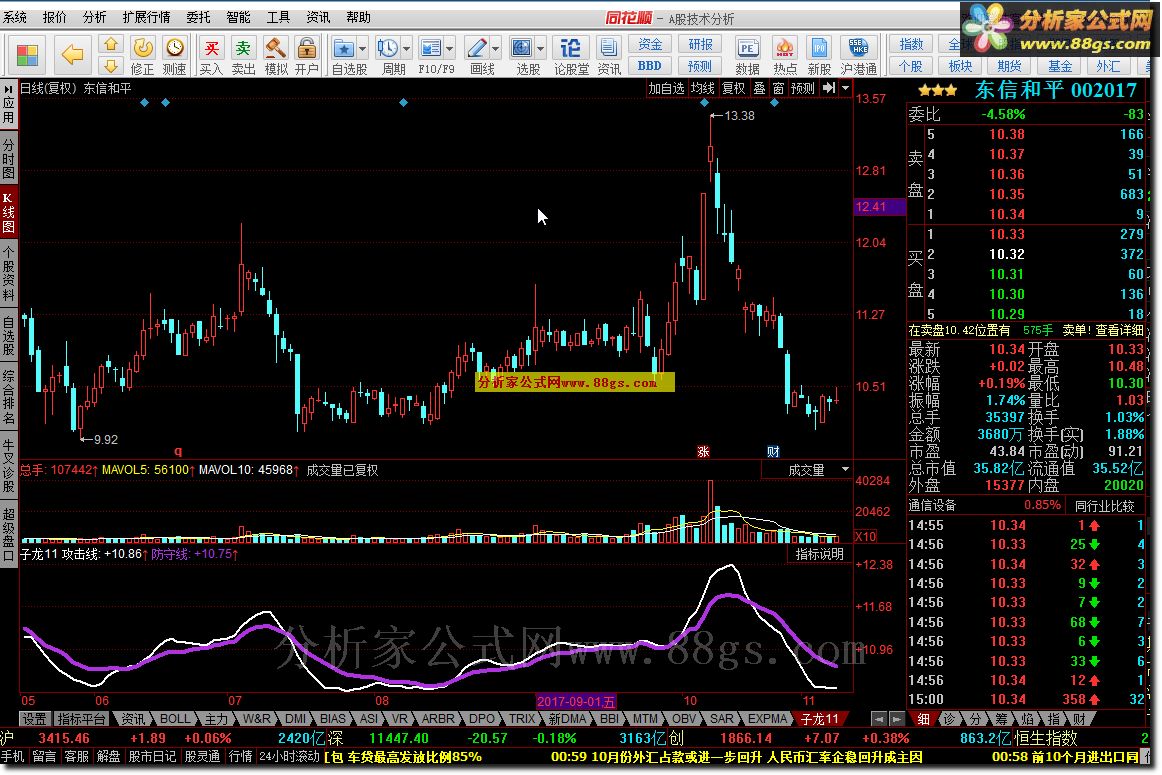Click 加自选 above the chart
Screen dimensions: 1162x775
(x=666, y=88)
